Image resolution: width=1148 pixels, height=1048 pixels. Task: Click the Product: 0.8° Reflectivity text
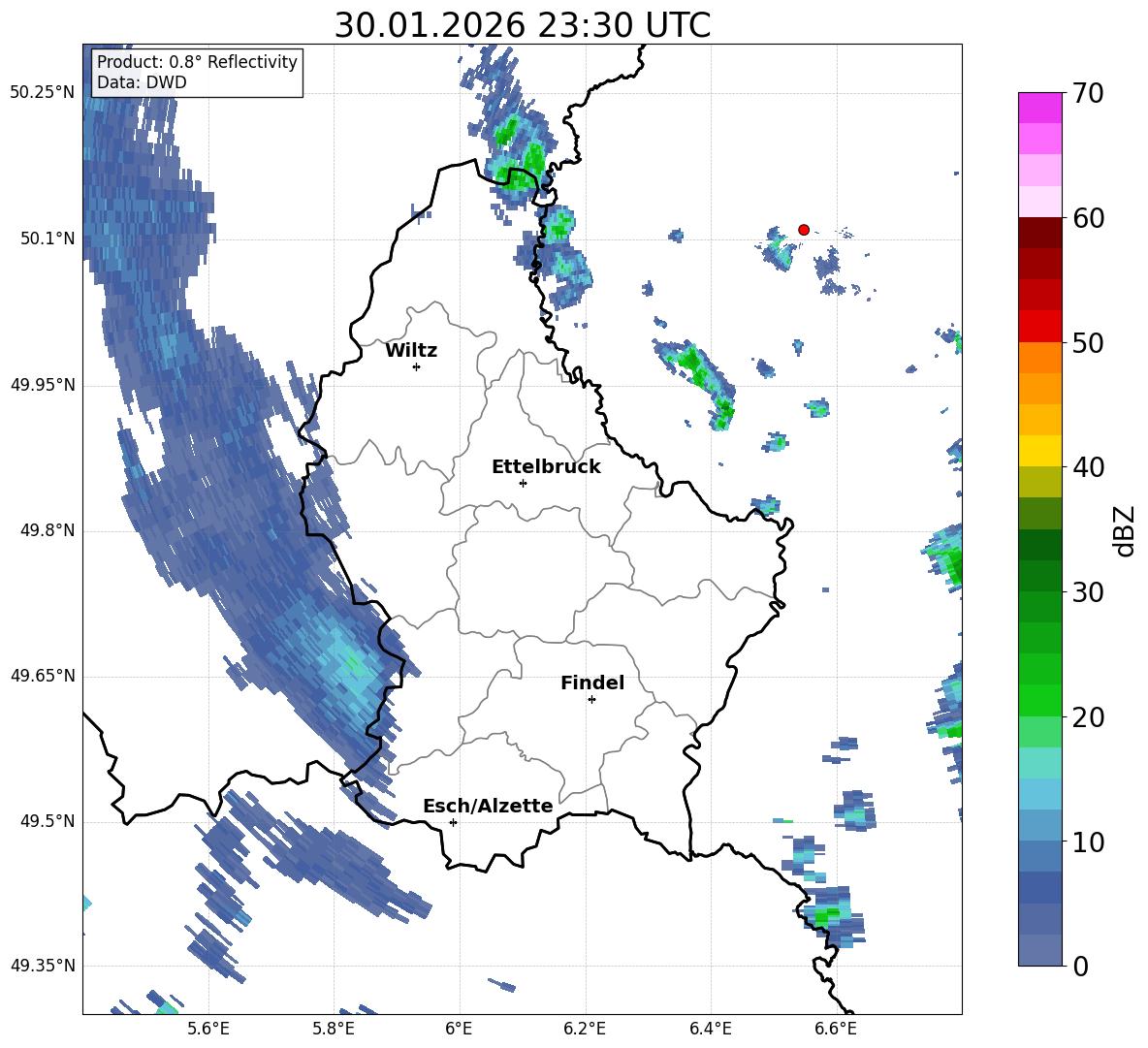[197, 62]
